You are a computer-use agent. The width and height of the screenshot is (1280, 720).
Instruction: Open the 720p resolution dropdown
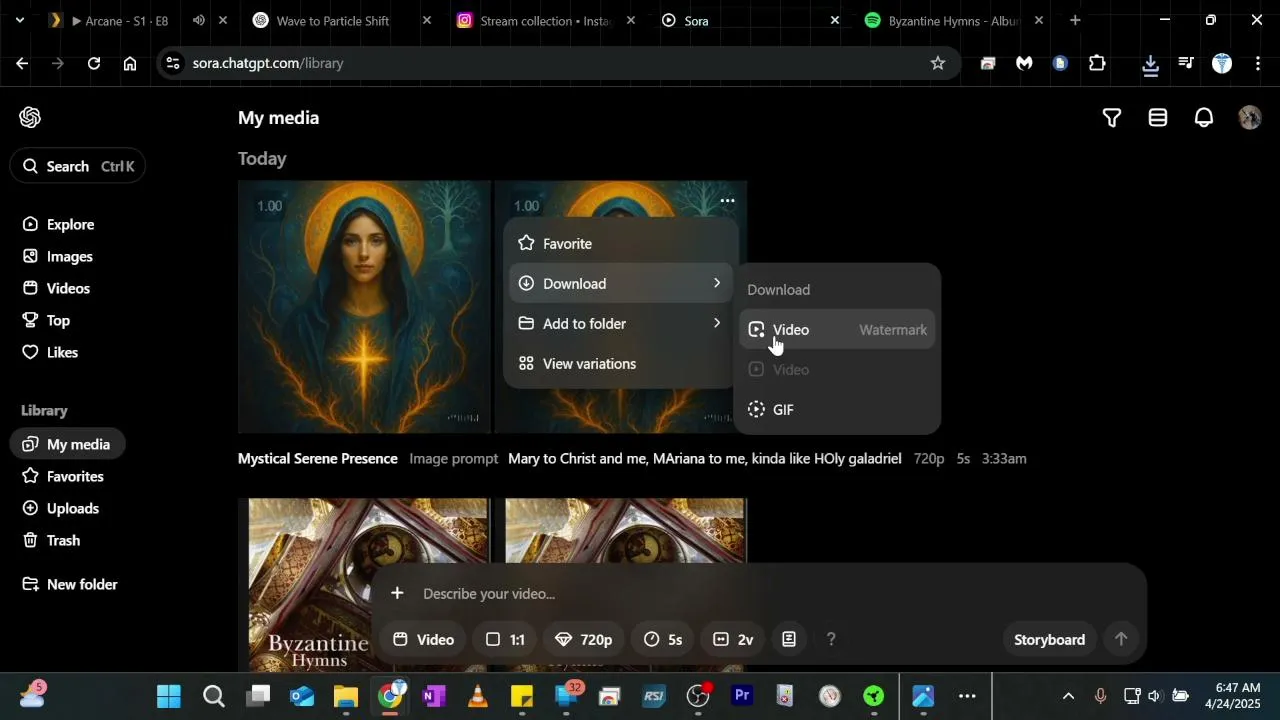coord(584,639)
